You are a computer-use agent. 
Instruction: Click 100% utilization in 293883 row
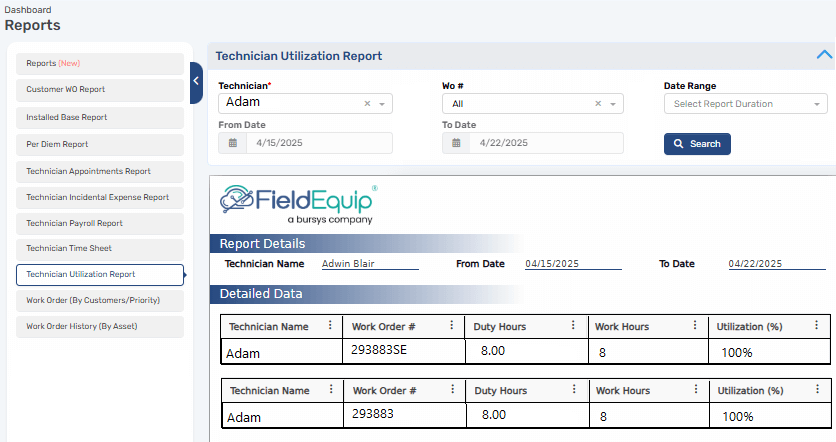(738, 417)
